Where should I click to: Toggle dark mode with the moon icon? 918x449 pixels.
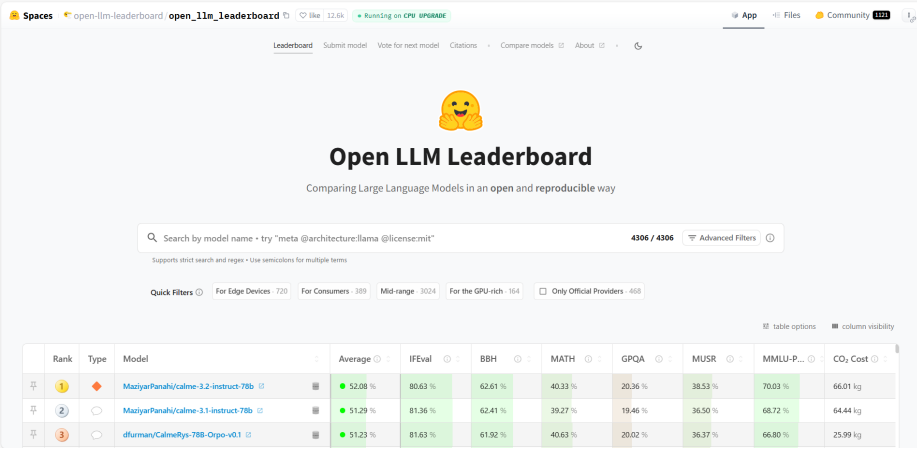638,46
